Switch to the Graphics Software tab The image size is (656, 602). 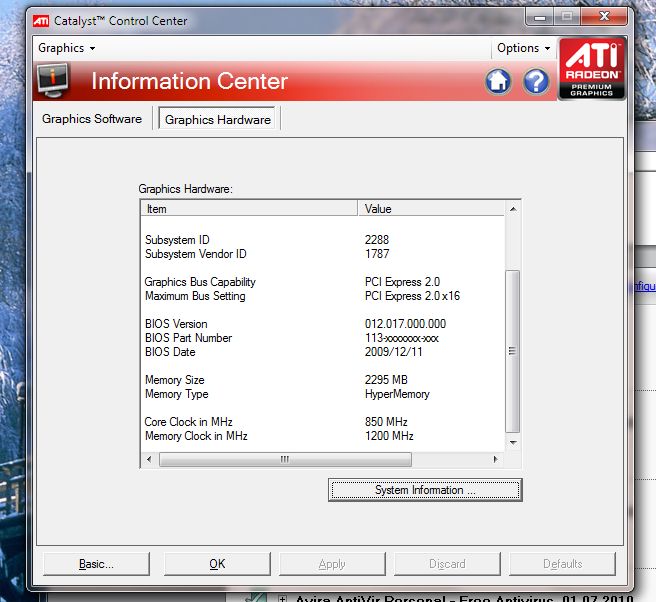[92, 119]
